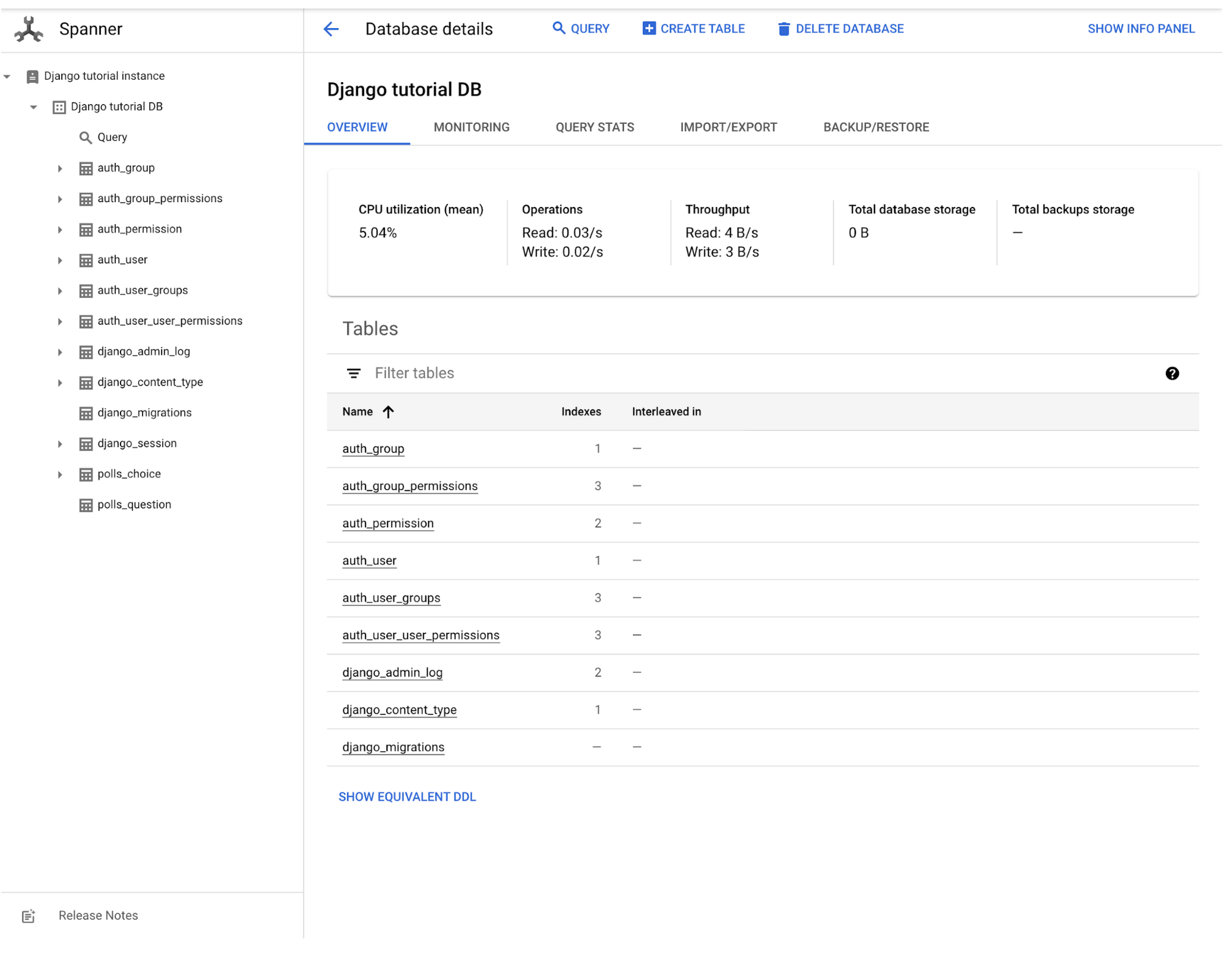The width and height of the screenshot is (1224, 980).
Task: Click the Release Notes icon
Action: (29, 916)
